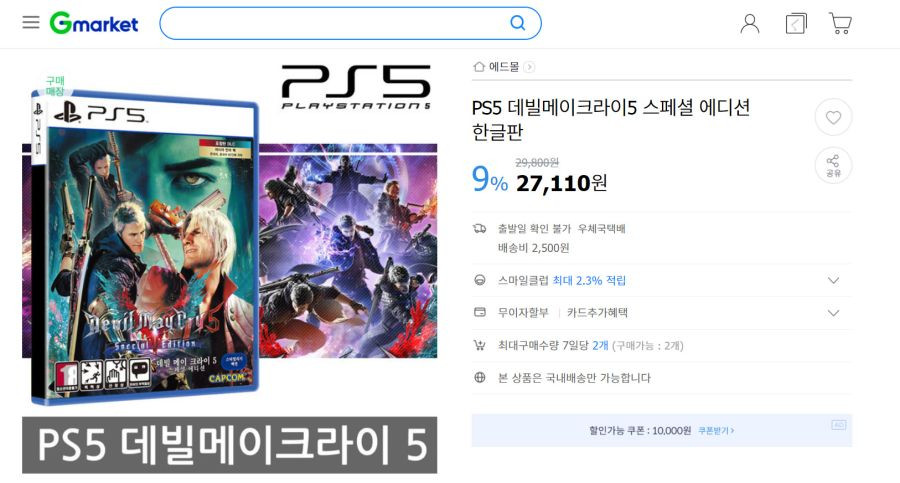
Task: Click the 쿠폰받기 coupon link
Action: click(716, 430)
